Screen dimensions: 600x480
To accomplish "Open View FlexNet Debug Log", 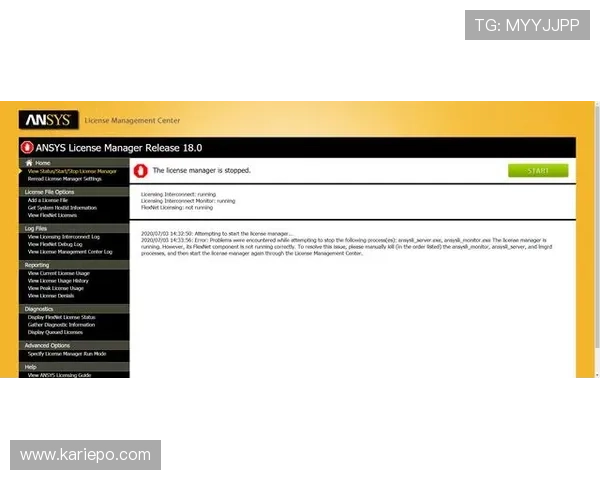I will pyautogui.click(x=55, y=244).
